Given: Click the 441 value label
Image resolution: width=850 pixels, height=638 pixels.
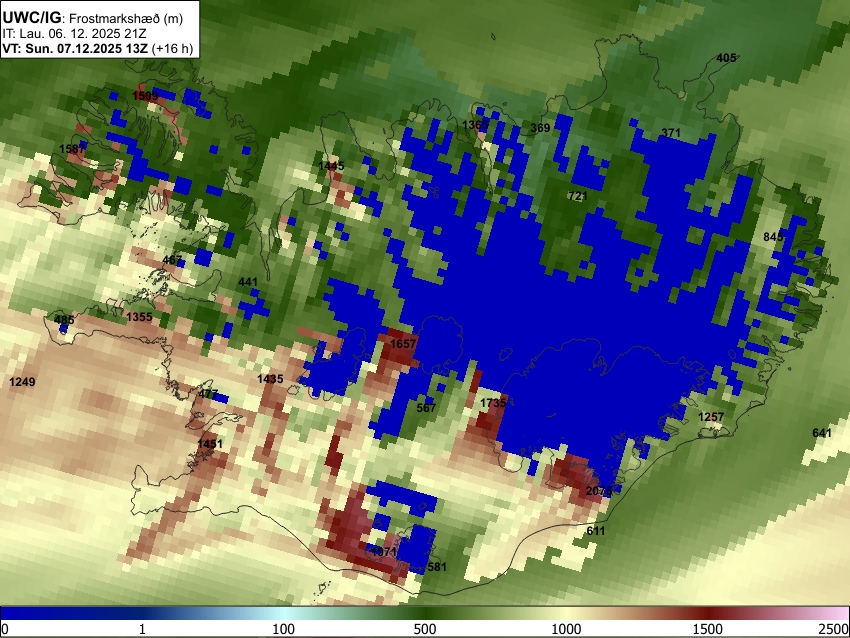Looking at the screenshot, I should 248,282.
